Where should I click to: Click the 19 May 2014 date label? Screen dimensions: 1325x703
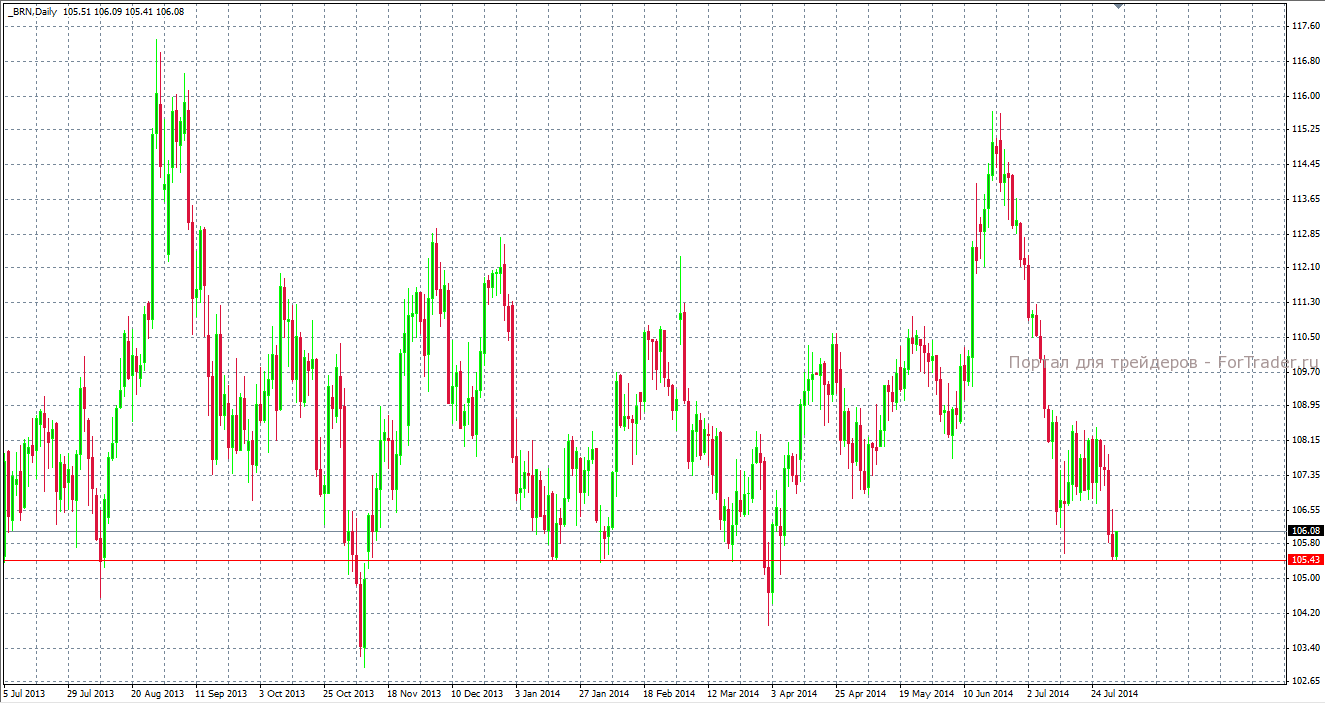926,693
